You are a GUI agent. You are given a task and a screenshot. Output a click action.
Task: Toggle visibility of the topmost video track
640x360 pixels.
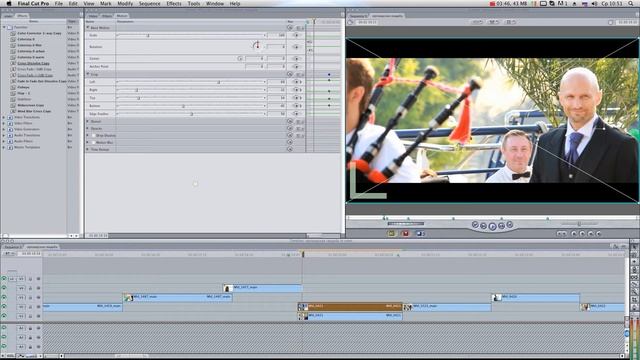point(4,279)
